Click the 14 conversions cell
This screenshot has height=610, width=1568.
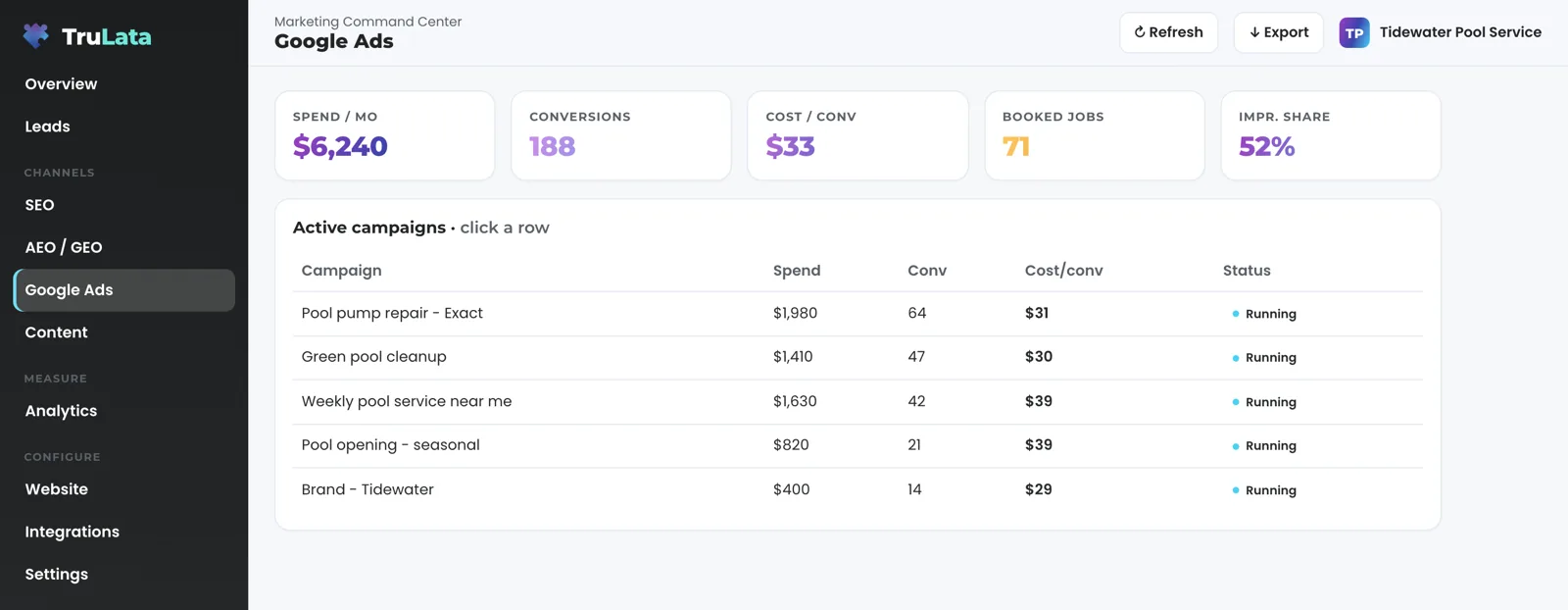tap(914, 489)
